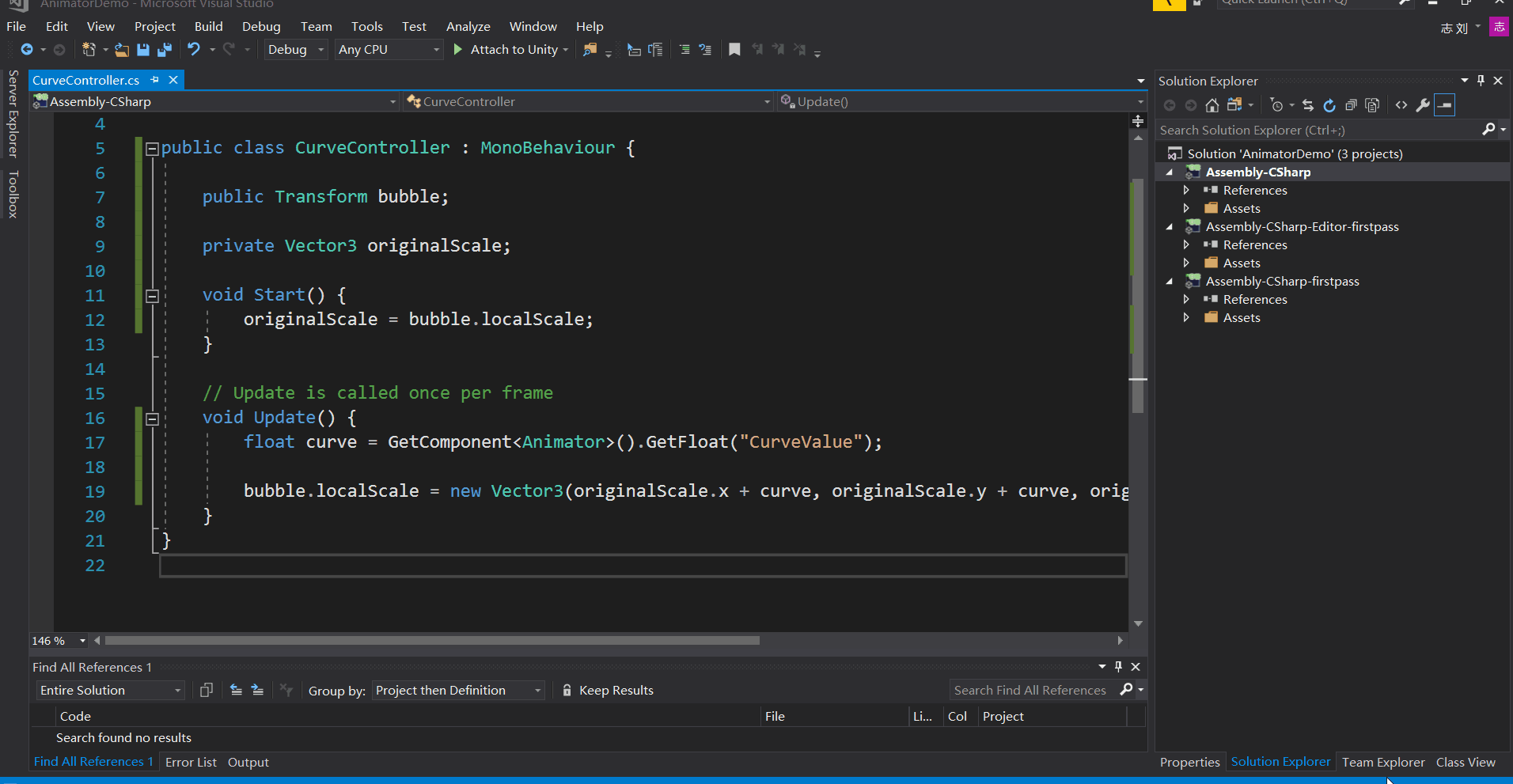Sort results by the File column header

click(775, 716)
